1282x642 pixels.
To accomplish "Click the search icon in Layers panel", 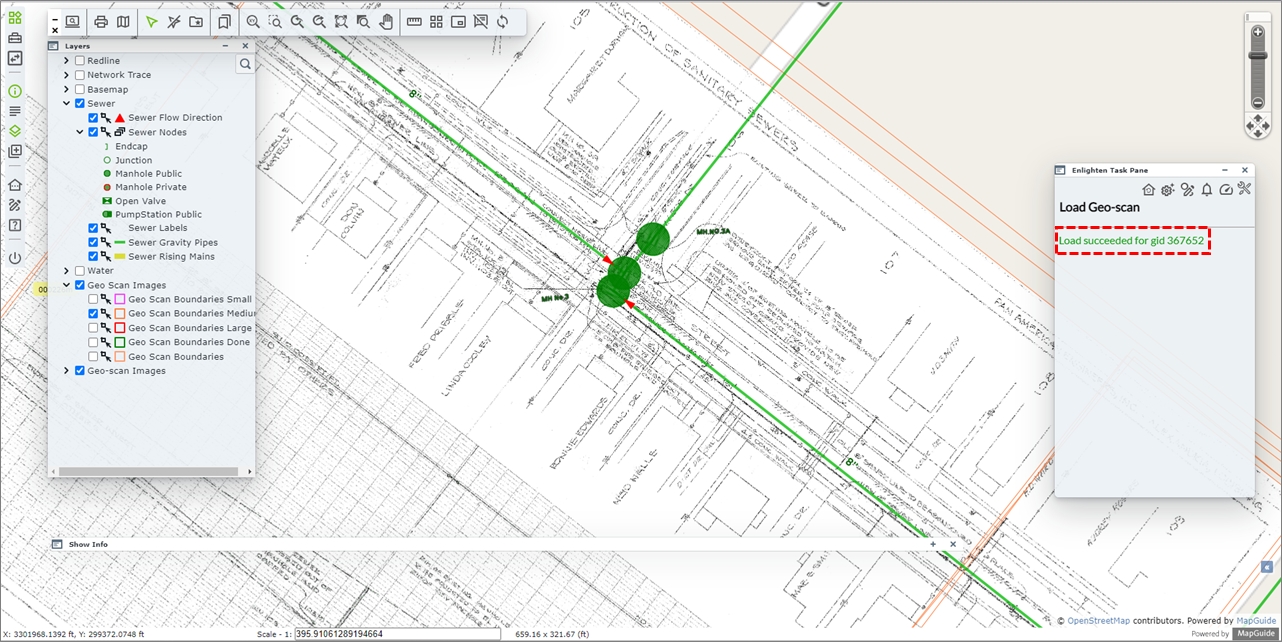I will 245,64.
